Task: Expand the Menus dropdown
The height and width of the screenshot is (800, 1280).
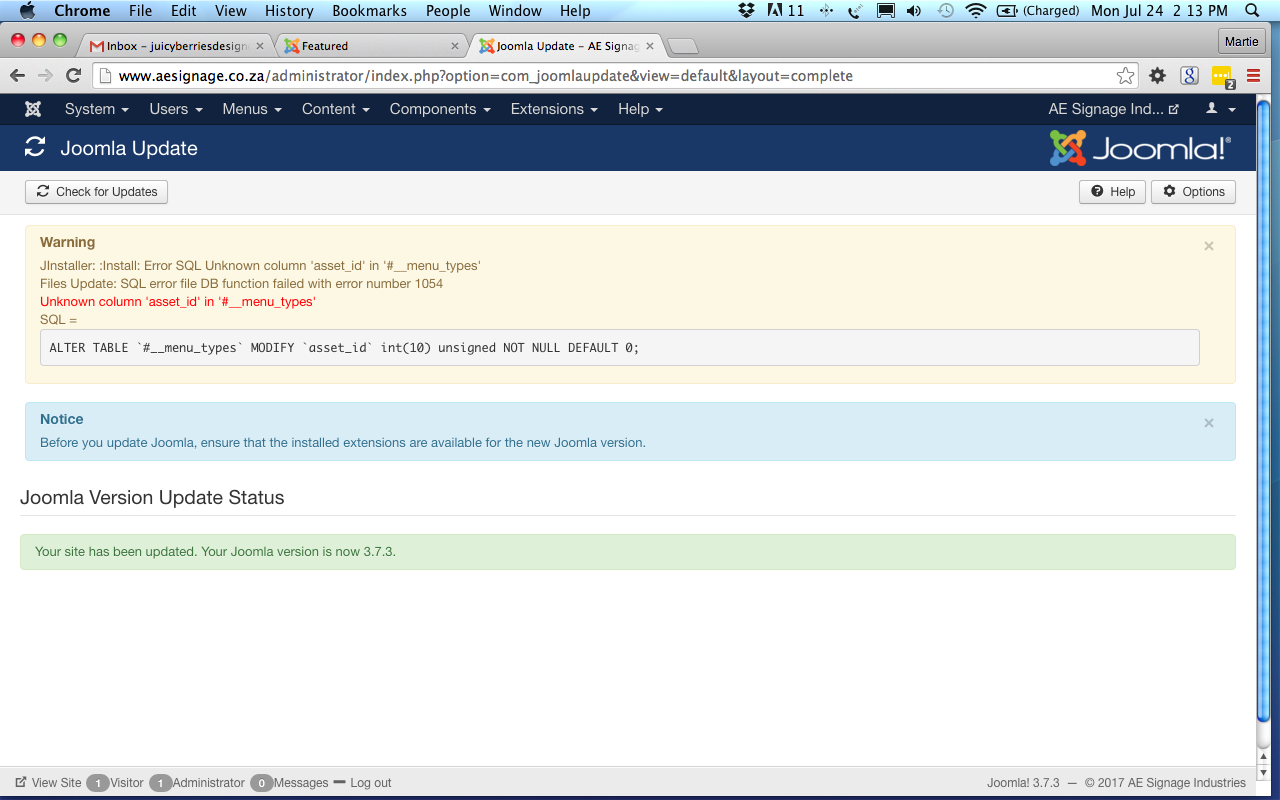Action: click(252, 109)
